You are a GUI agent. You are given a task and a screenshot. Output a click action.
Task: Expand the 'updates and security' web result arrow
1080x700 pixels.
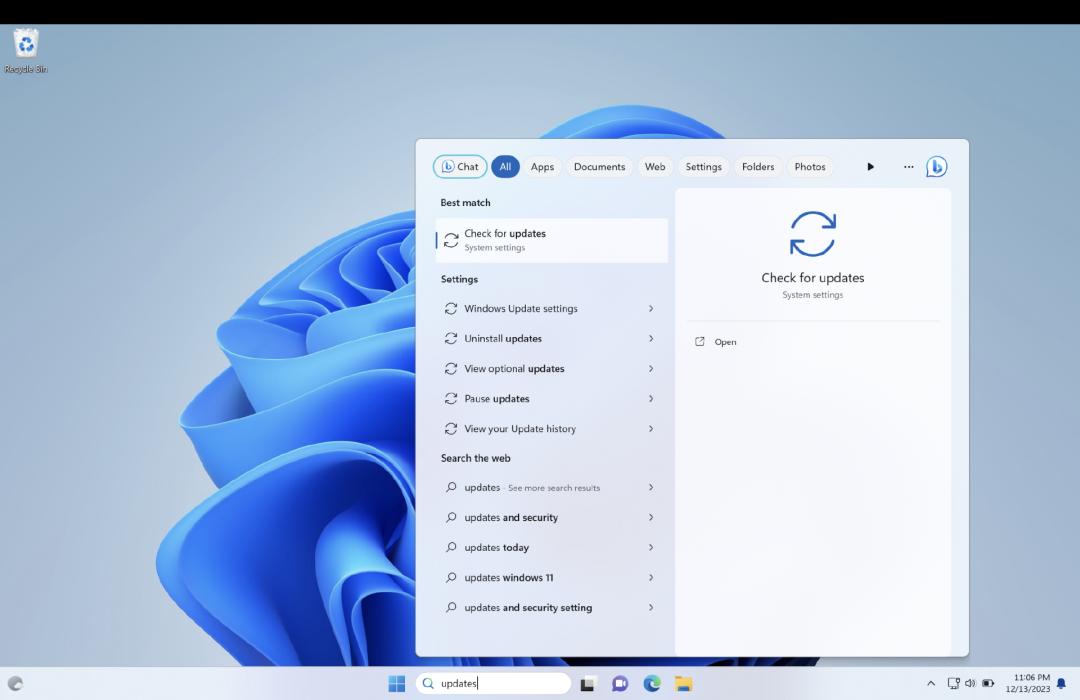tap(651, 518)
